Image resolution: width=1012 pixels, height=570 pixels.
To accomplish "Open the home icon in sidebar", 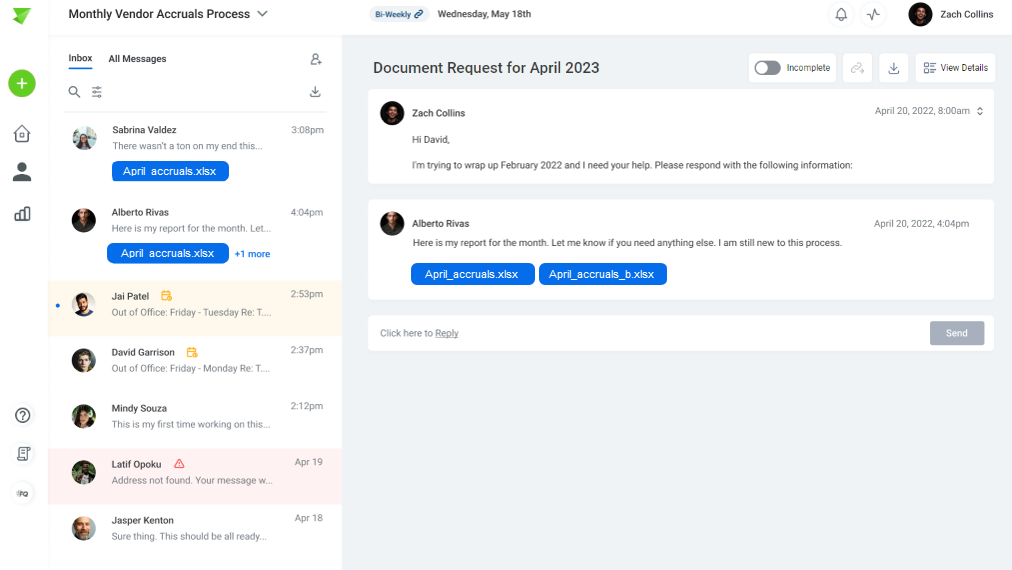I will tap(22, 134).
